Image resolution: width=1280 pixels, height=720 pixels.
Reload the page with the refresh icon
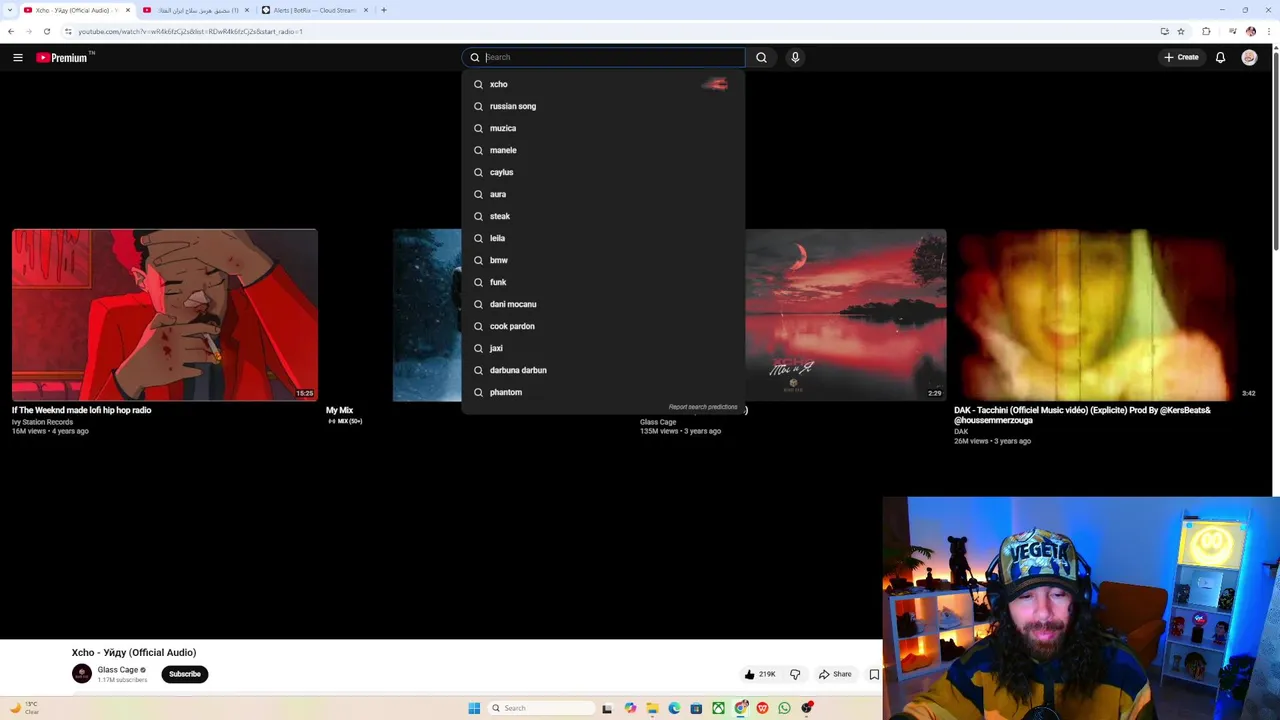(x=47, y=31)
